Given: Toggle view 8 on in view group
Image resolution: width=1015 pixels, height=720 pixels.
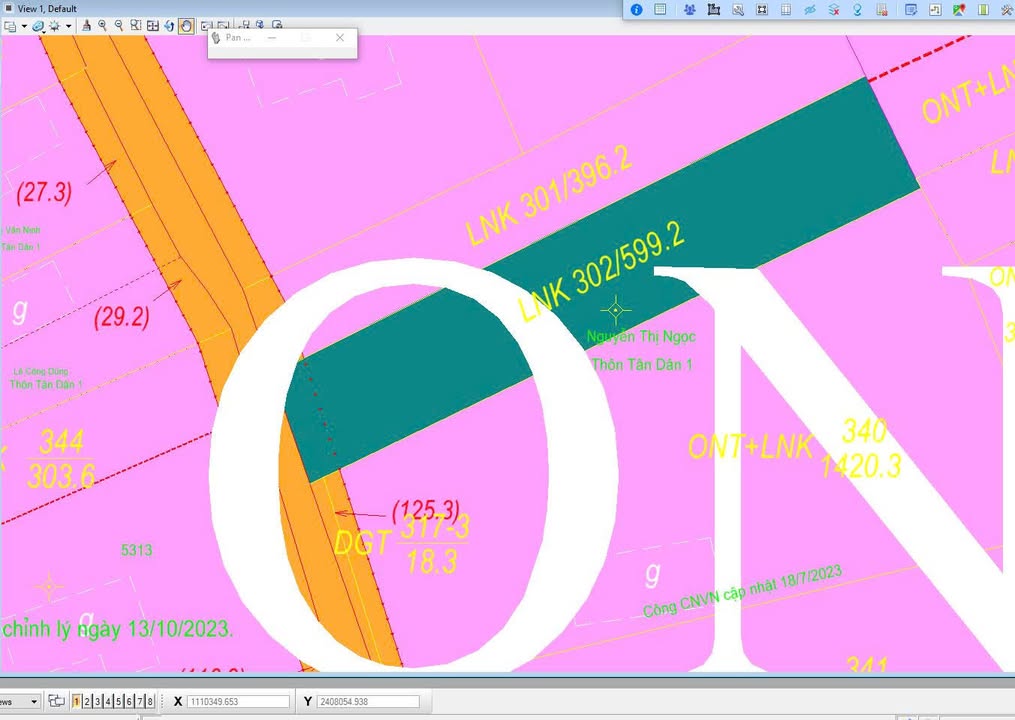Looking at the screenshot, I should [x=150, y=702].
